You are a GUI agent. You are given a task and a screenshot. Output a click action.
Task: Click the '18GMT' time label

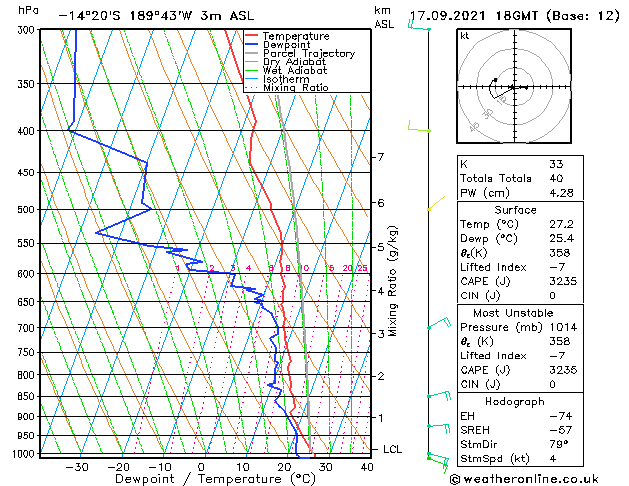[517, 16]
